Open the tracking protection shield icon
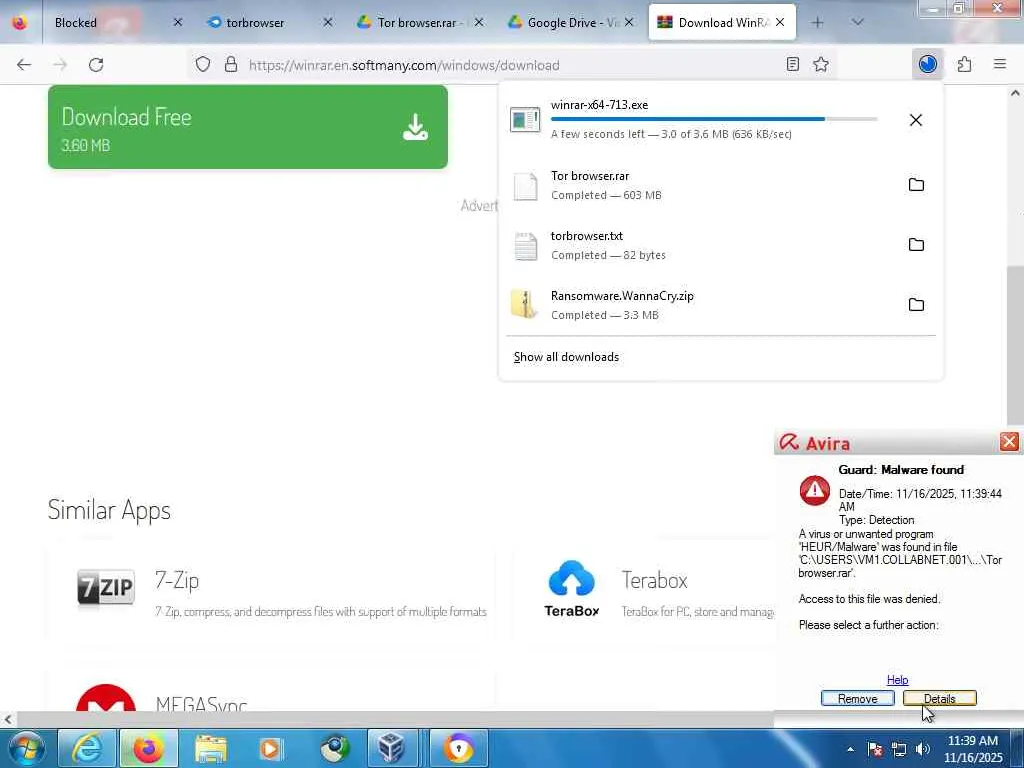The height and width of the screenshot is (768, 1024). click(203, 65)
